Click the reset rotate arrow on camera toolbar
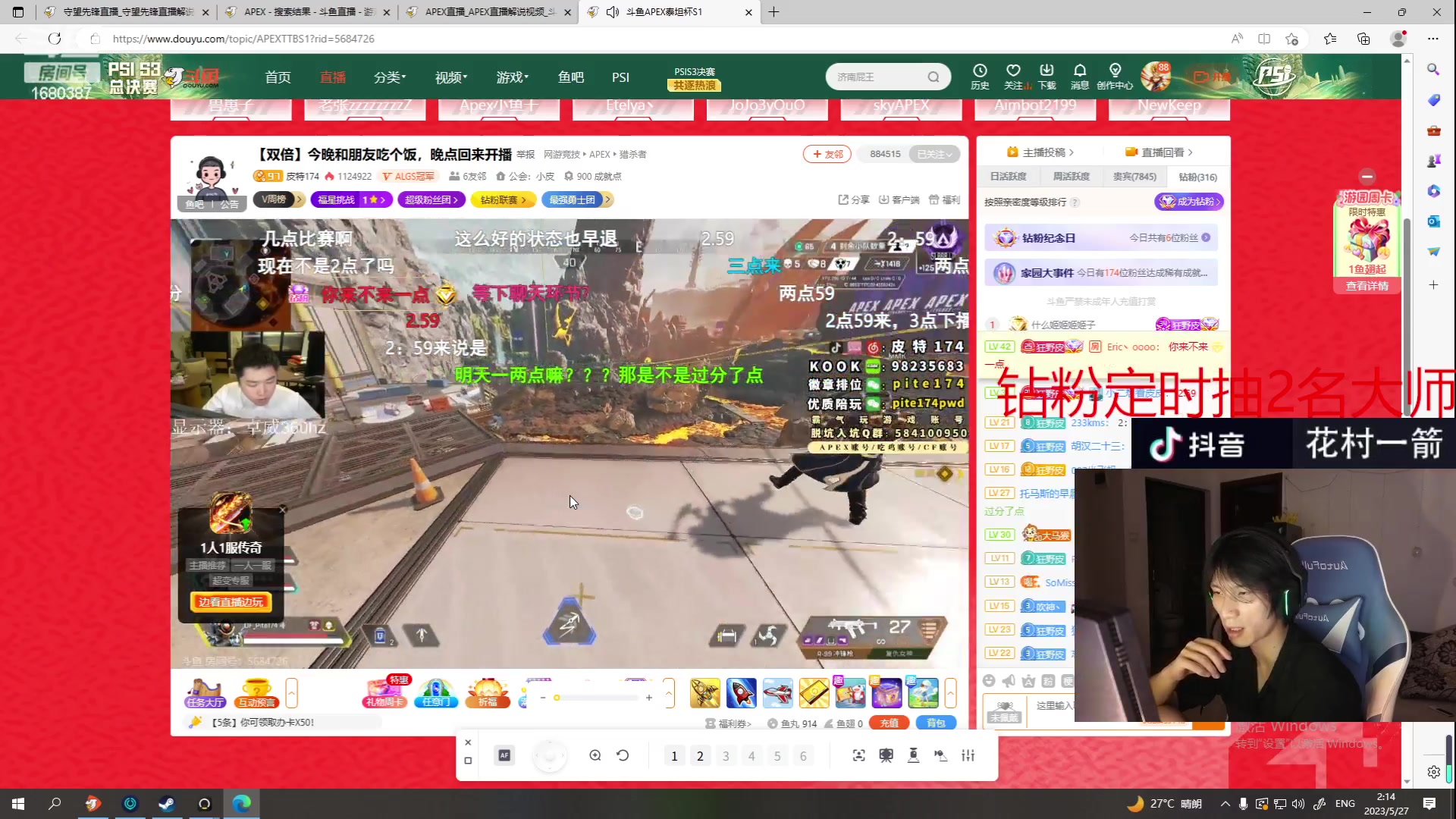 click(623, 755)
